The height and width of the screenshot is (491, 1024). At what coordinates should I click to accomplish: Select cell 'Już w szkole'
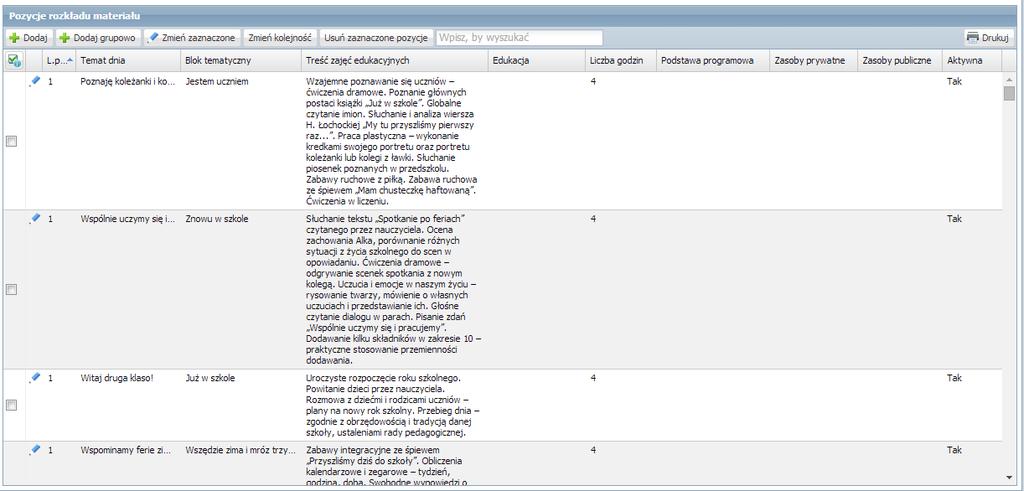(210, 378)
